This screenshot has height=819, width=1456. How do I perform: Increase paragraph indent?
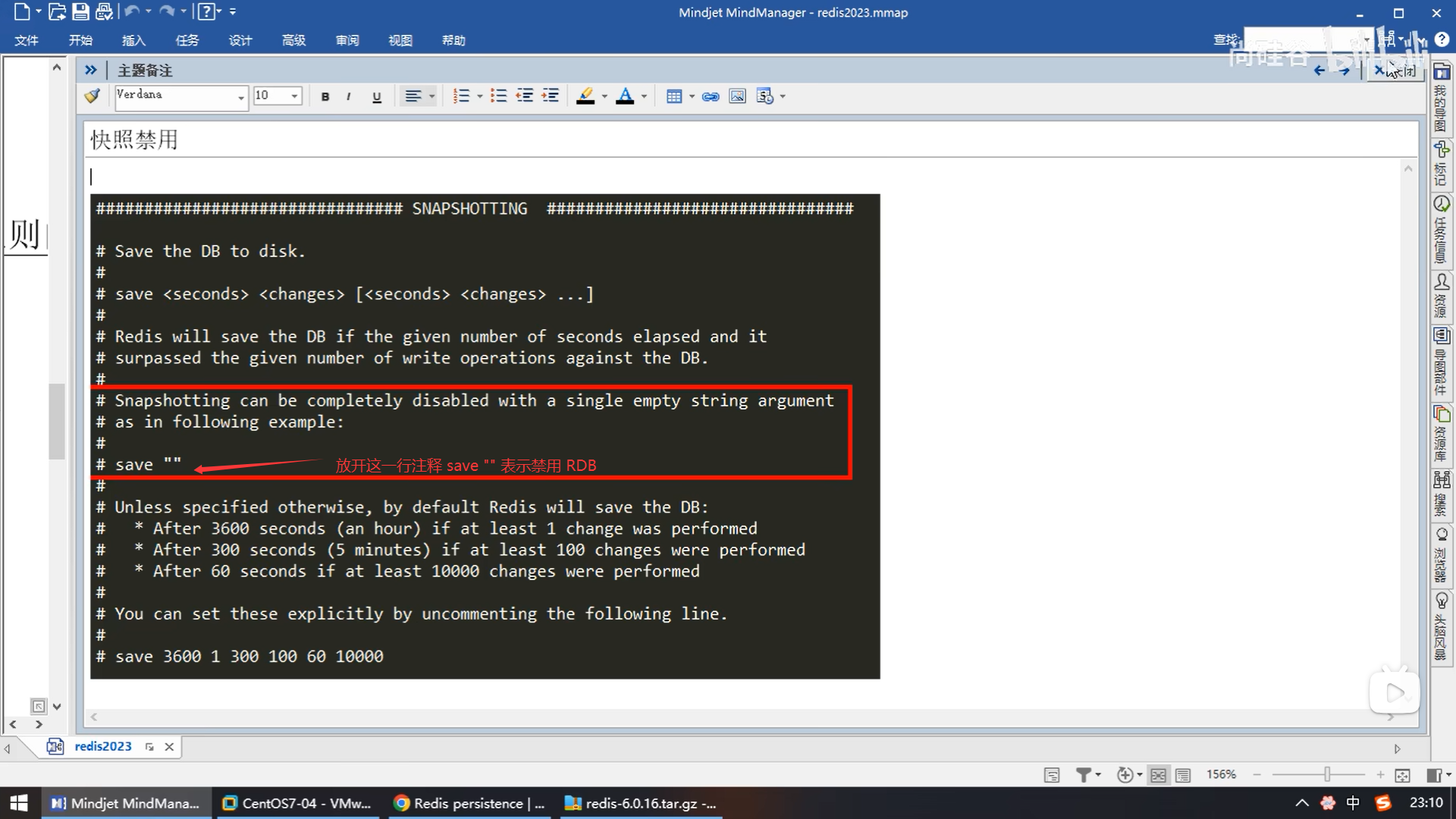click(x=551, y=96)
